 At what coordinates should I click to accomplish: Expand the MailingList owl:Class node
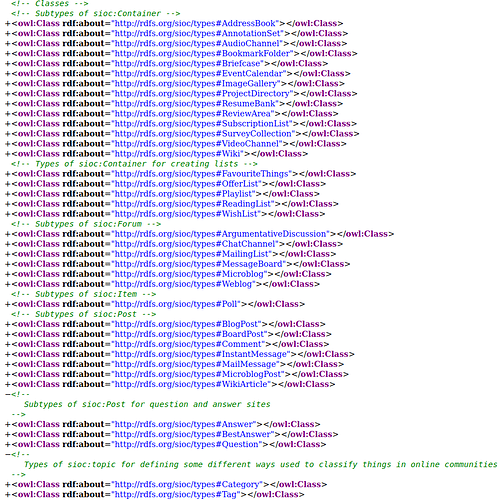pos(8,254)
